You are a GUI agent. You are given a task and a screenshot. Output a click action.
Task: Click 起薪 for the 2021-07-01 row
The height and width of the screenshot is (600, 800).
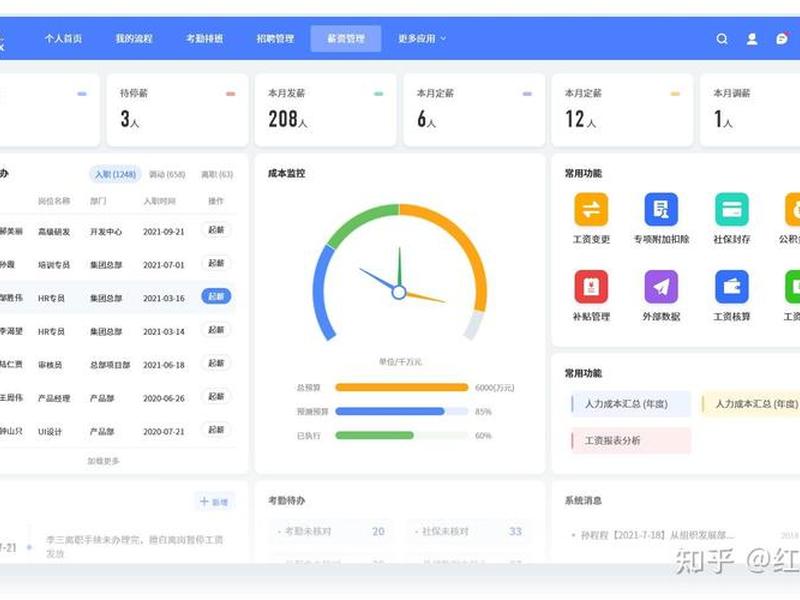pyautogui.click(x=216, y=263)
